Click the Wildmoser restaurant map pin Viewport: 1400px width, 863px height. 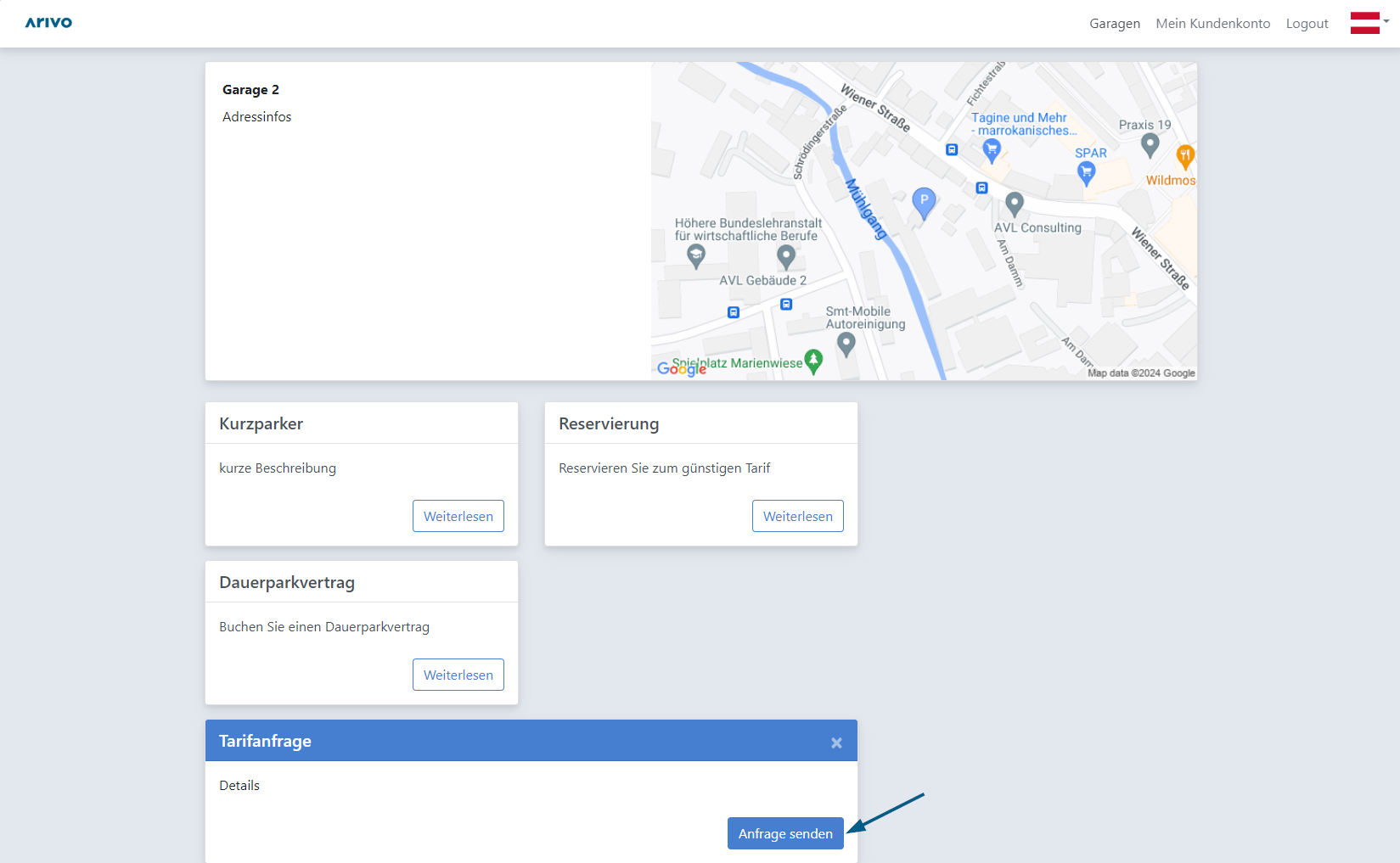pyautogui.click(x=1184, y=156)
